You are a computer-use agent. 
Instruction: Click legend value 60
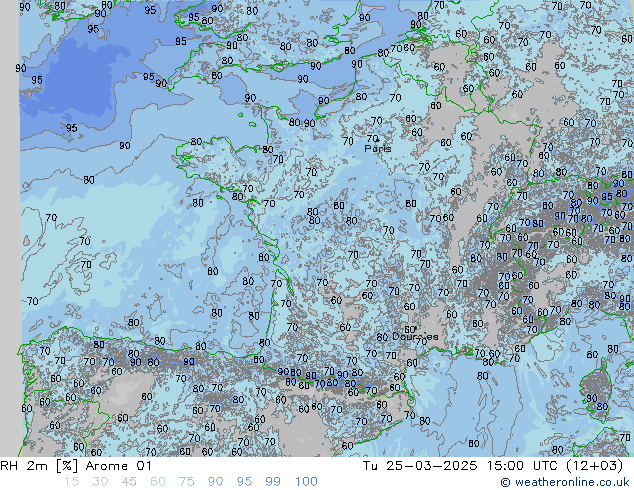158,482
